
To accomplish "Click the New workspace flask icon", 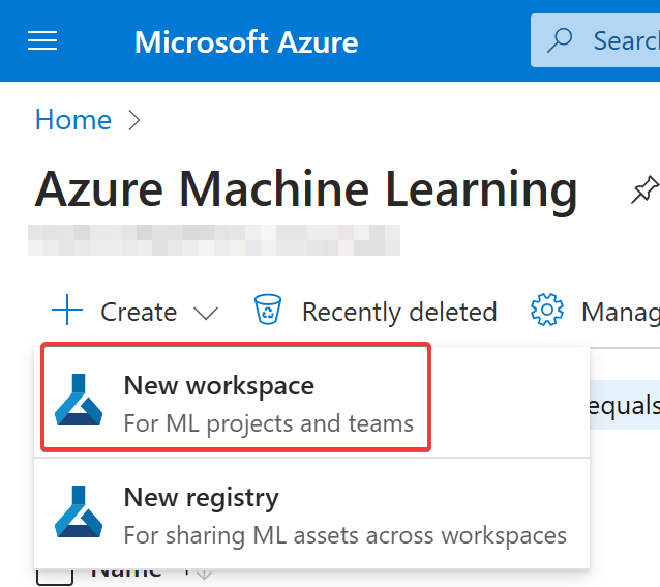I will coord(78,399).
